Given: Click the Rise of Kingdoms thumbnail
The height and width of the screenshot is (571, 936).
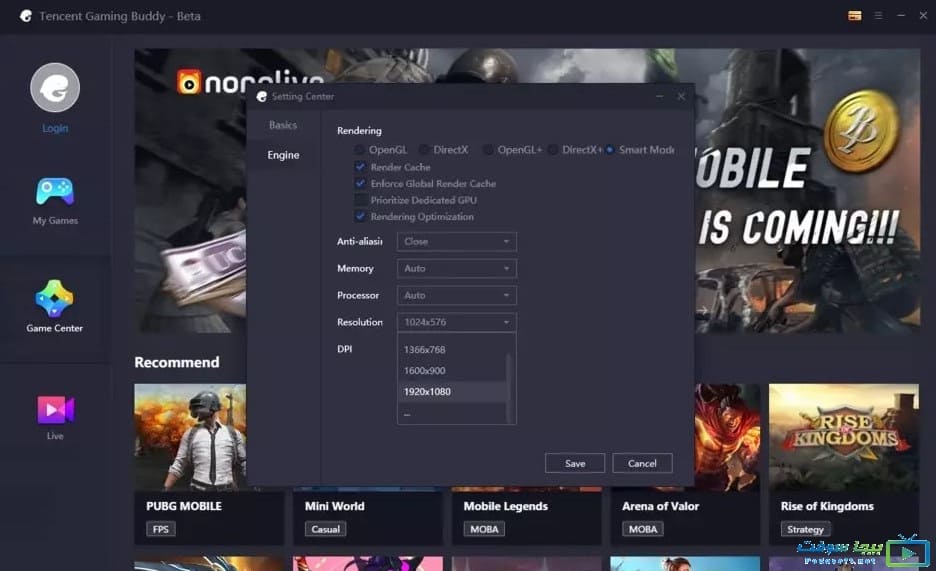Looking at the screenshot, I should coord(843,437).
